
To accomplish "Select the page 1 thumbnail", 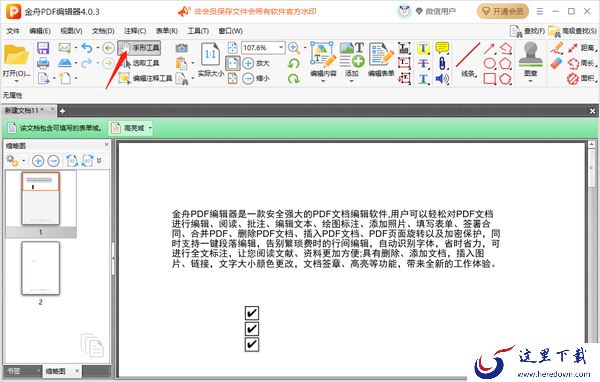I will (41, 198).
